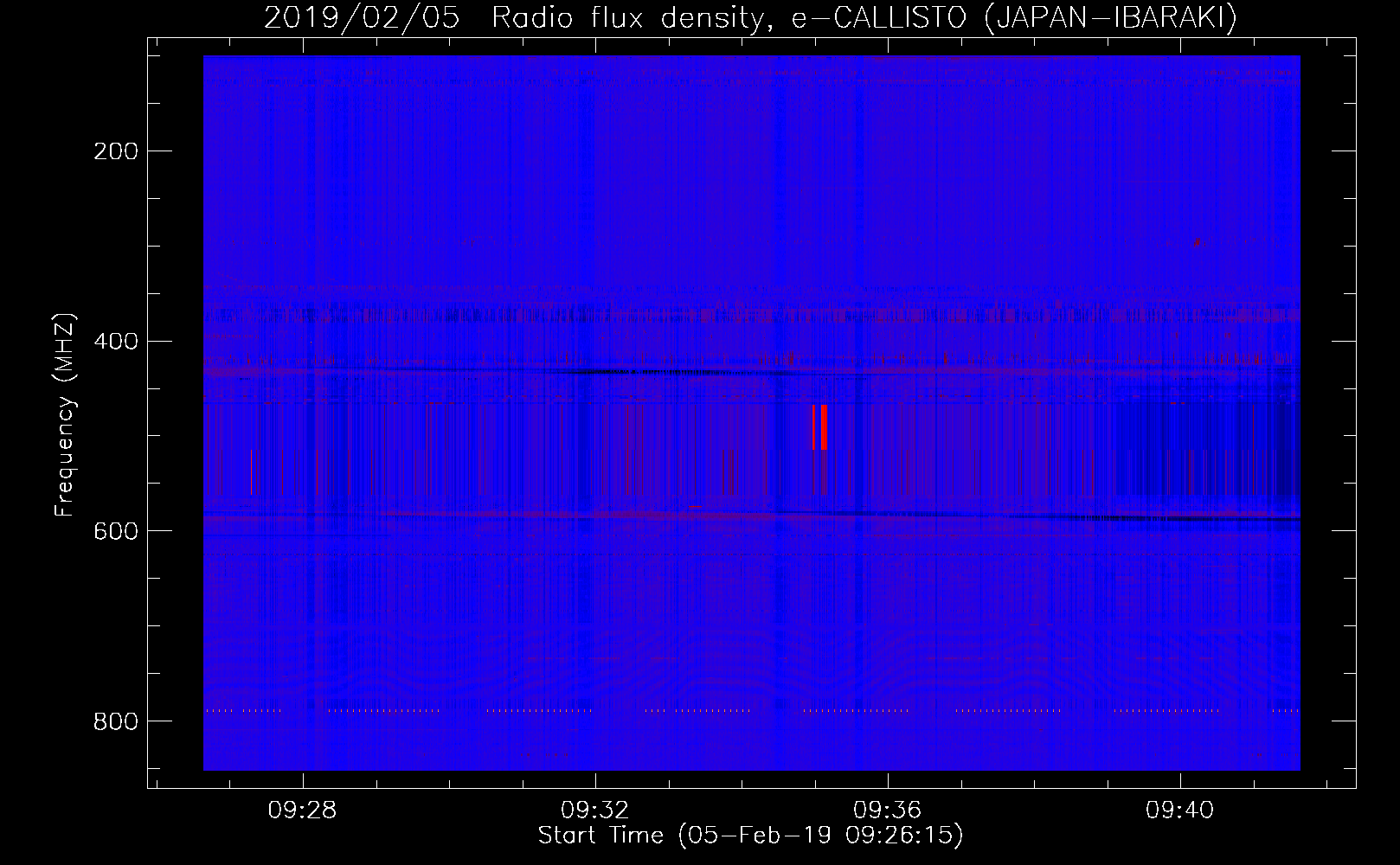The width and height of the screenshot is (1400, 865).
Task: Click the 09:40 time tick label
Action: (x=1179, y=811)
